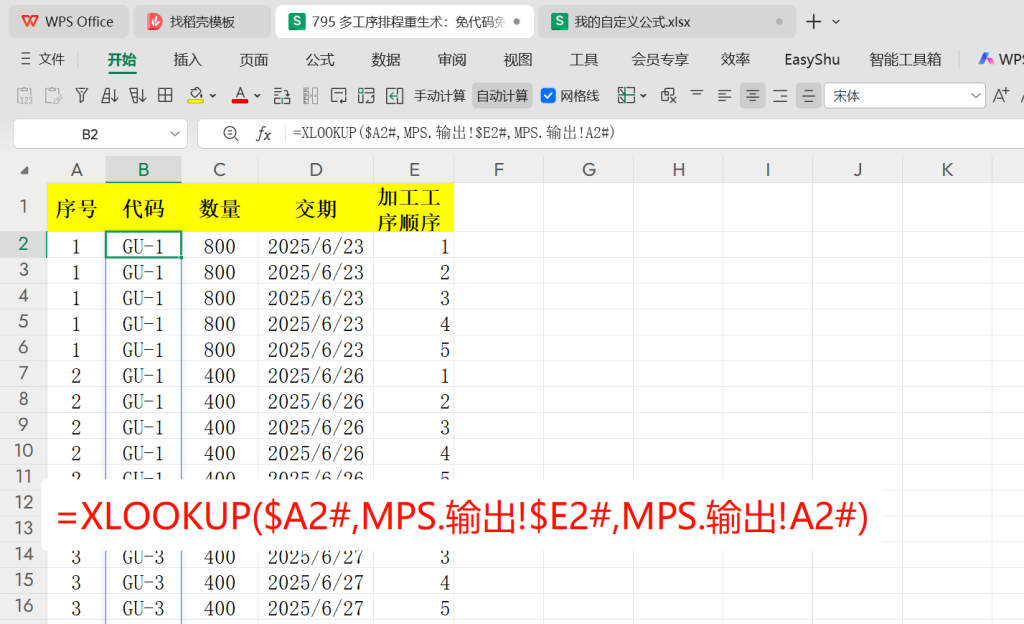Click the zoom magnifier in formula bar
The image size is (1024, 624).
tap(231, 134)
